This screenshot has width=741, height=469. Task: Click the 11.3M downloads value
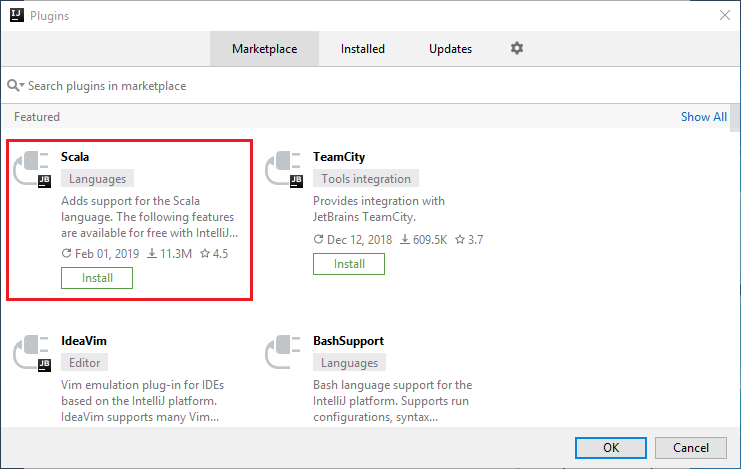[176, 253]
